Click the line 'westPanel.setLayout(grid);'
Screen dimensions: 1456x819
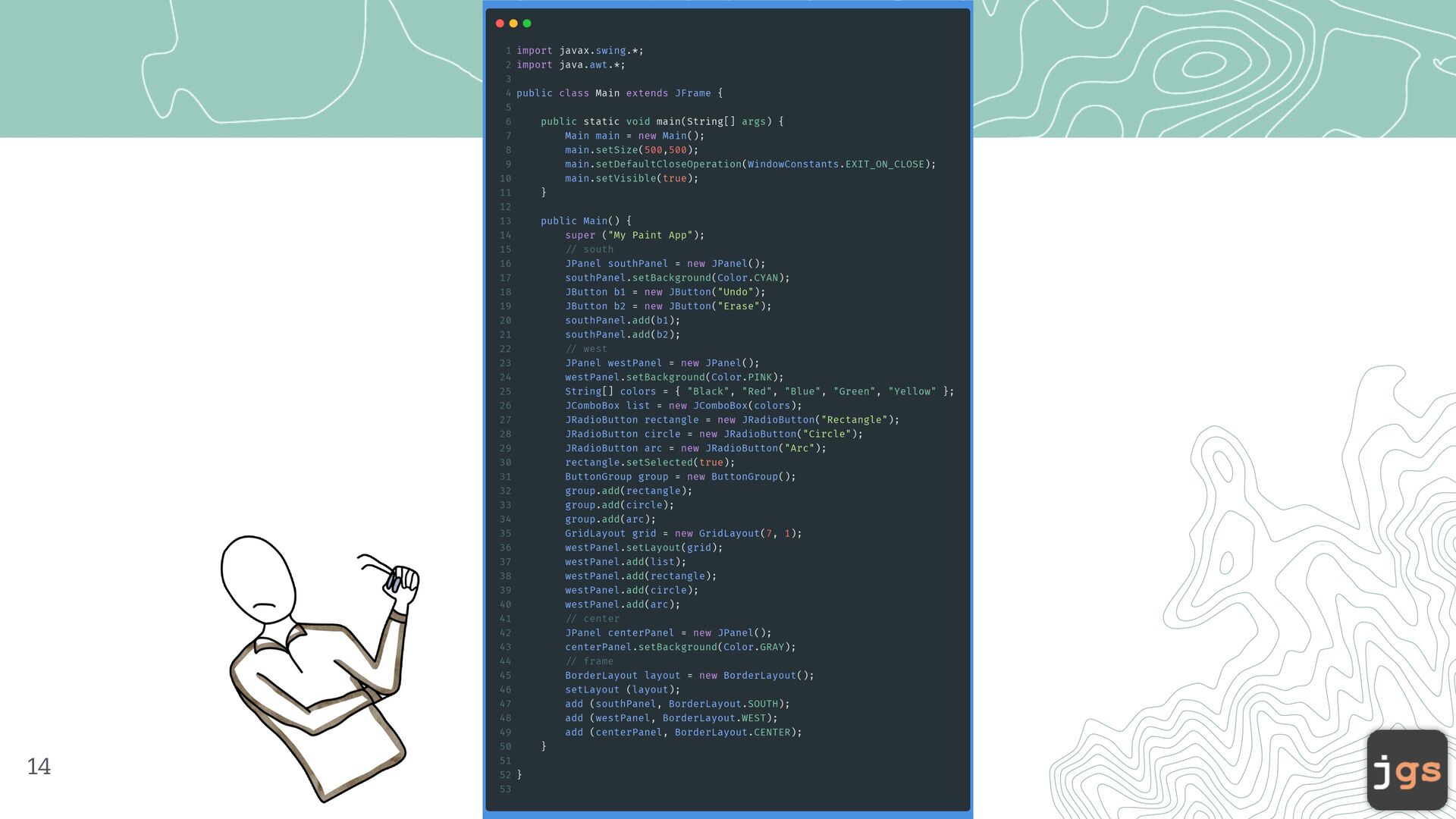pos(644,548)
